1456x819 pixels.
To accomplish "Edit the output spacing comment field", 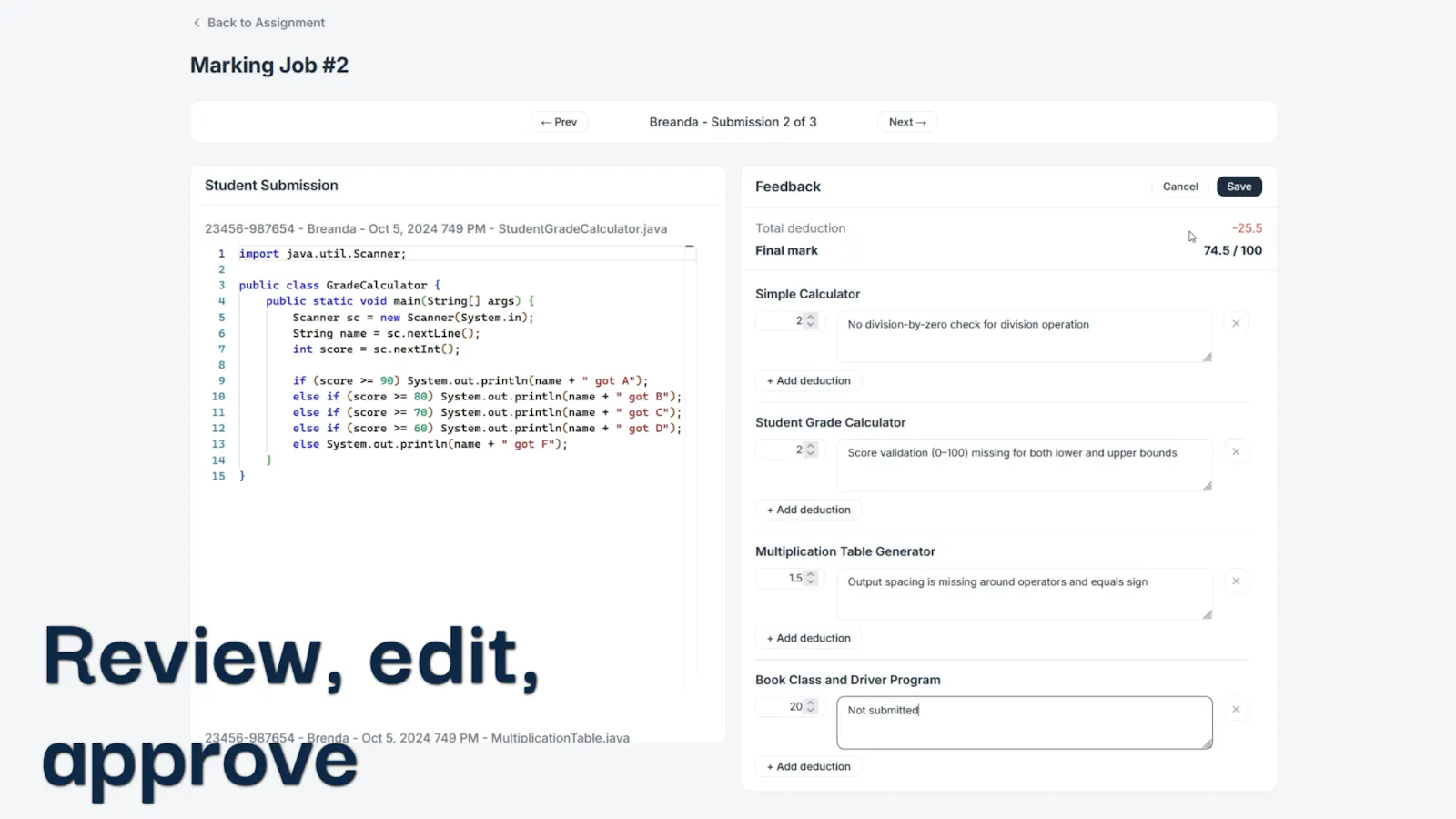I will click(1025, 594).
